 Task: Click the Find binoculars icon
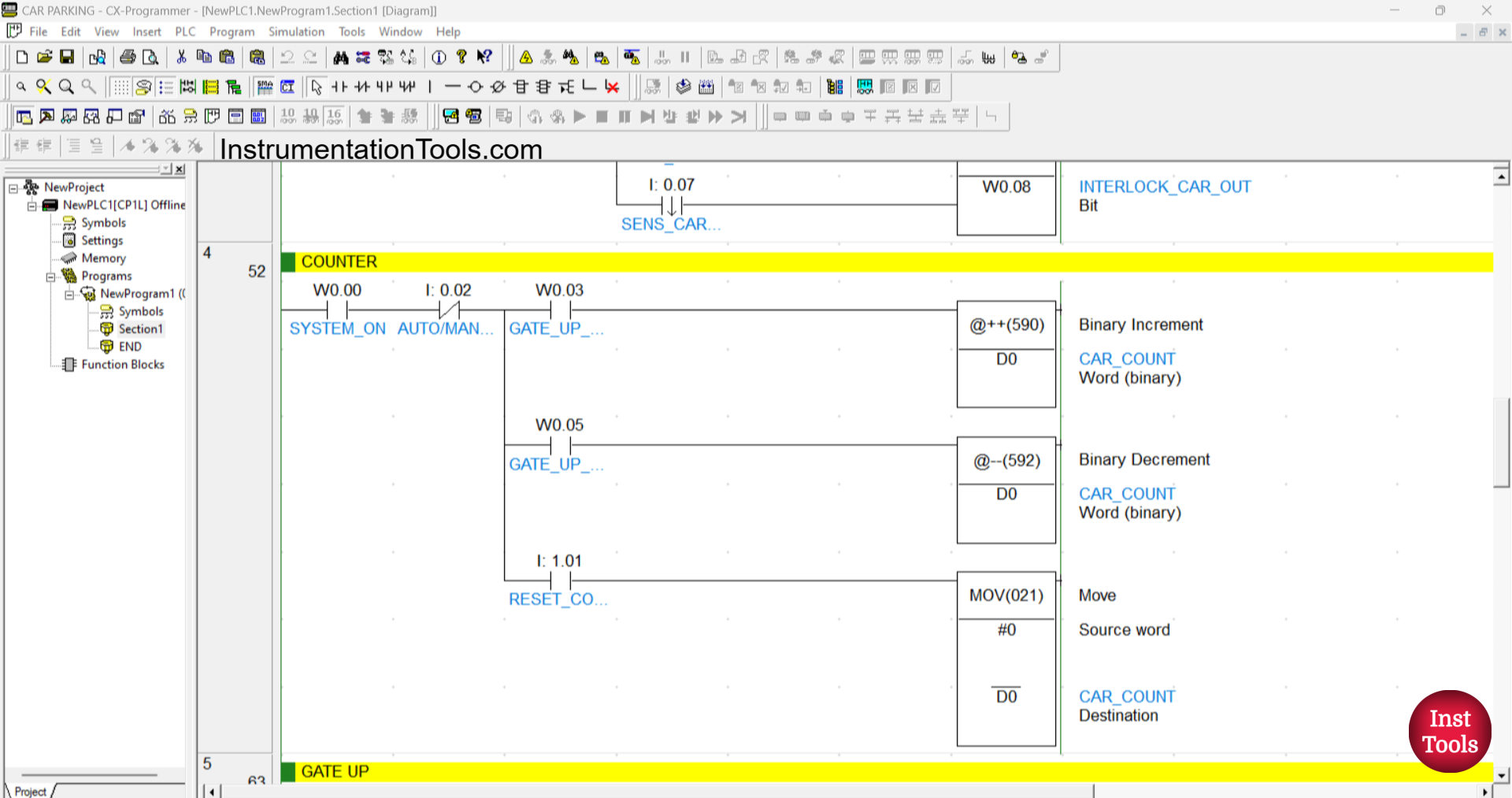(x=340, y=58)
